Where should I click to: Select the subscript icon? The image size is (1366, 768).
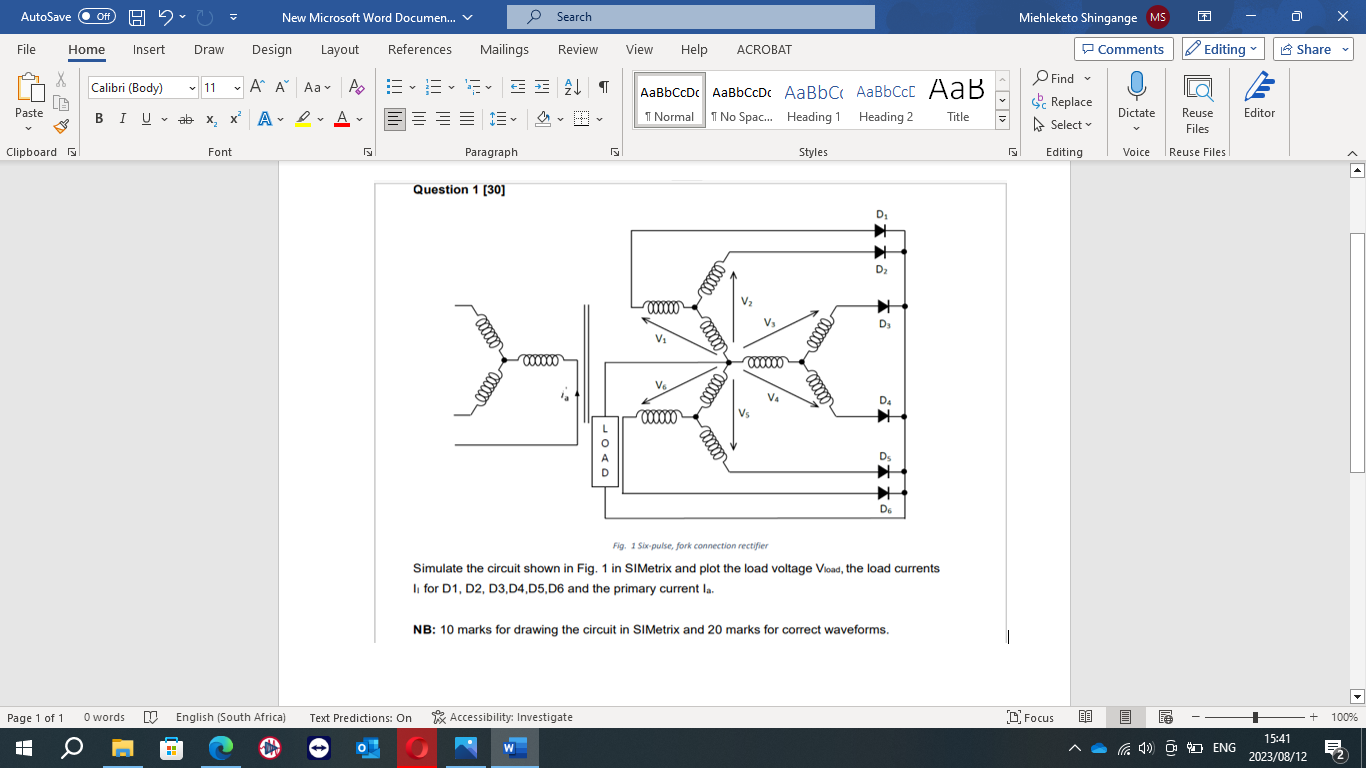point(211,118)
